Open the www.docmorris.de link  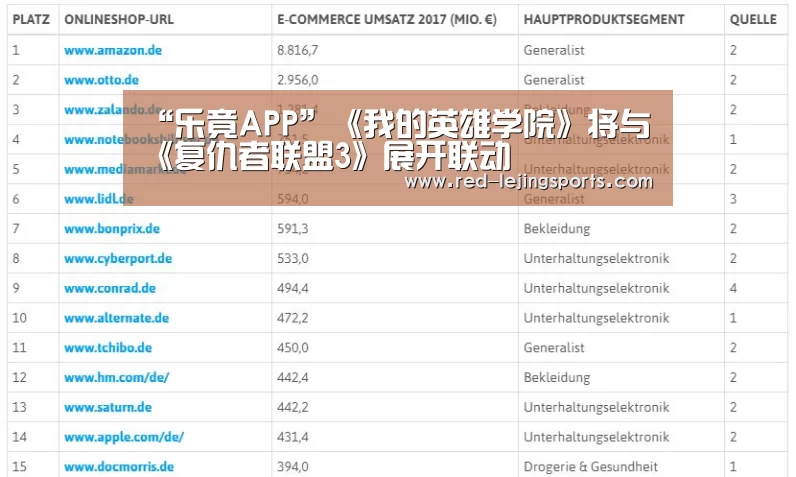[119, 467]
